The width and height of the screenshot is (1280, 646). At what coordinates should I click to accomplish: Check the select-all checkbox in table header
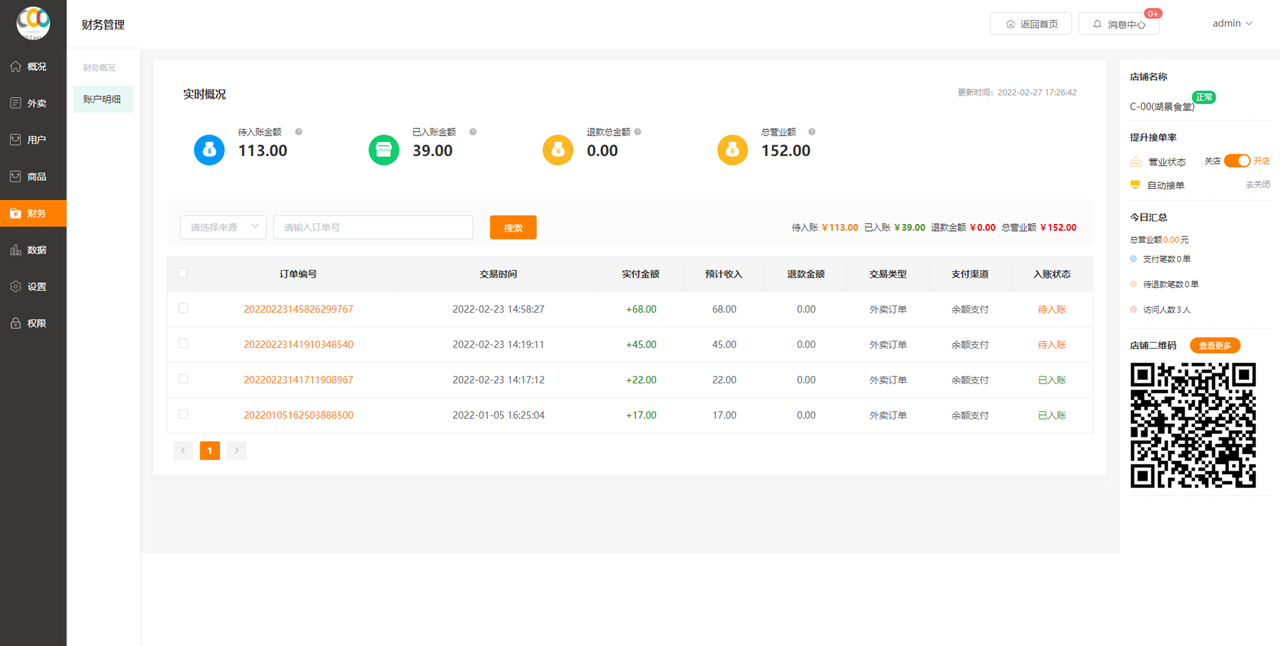(x=182, y=273)
